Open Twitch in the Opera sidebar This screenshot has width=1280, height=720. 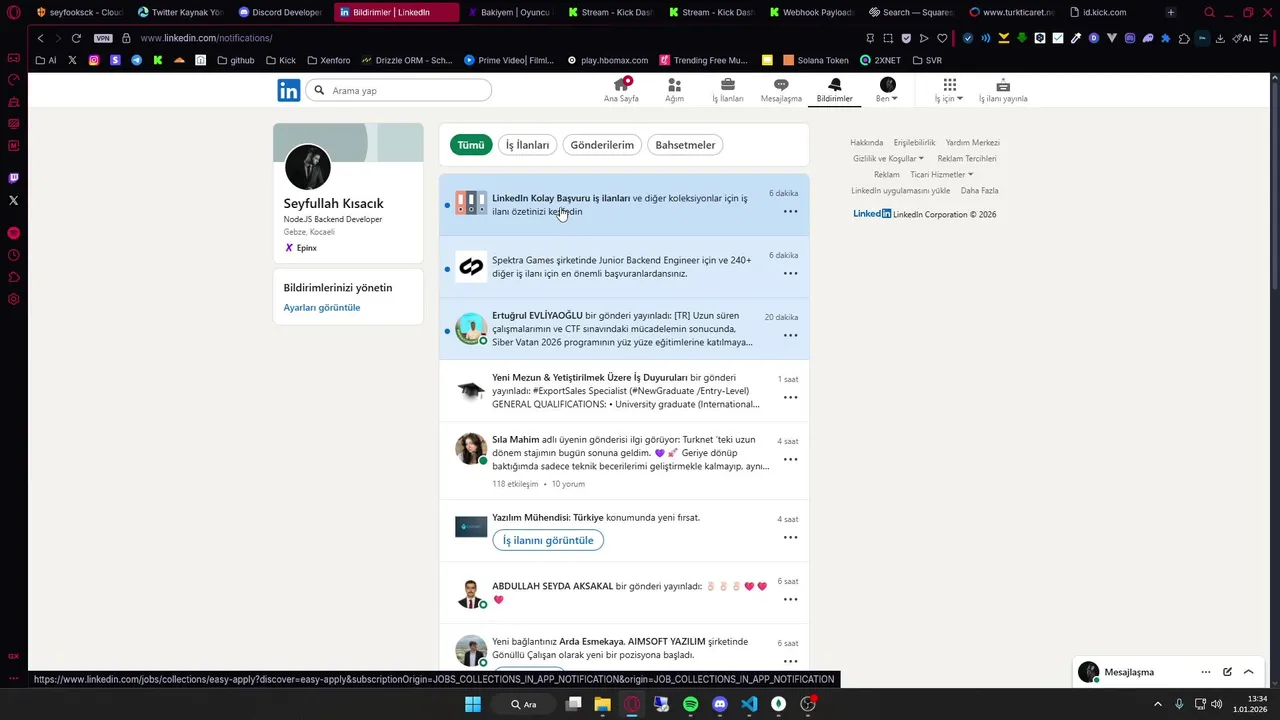click(13, 178)
